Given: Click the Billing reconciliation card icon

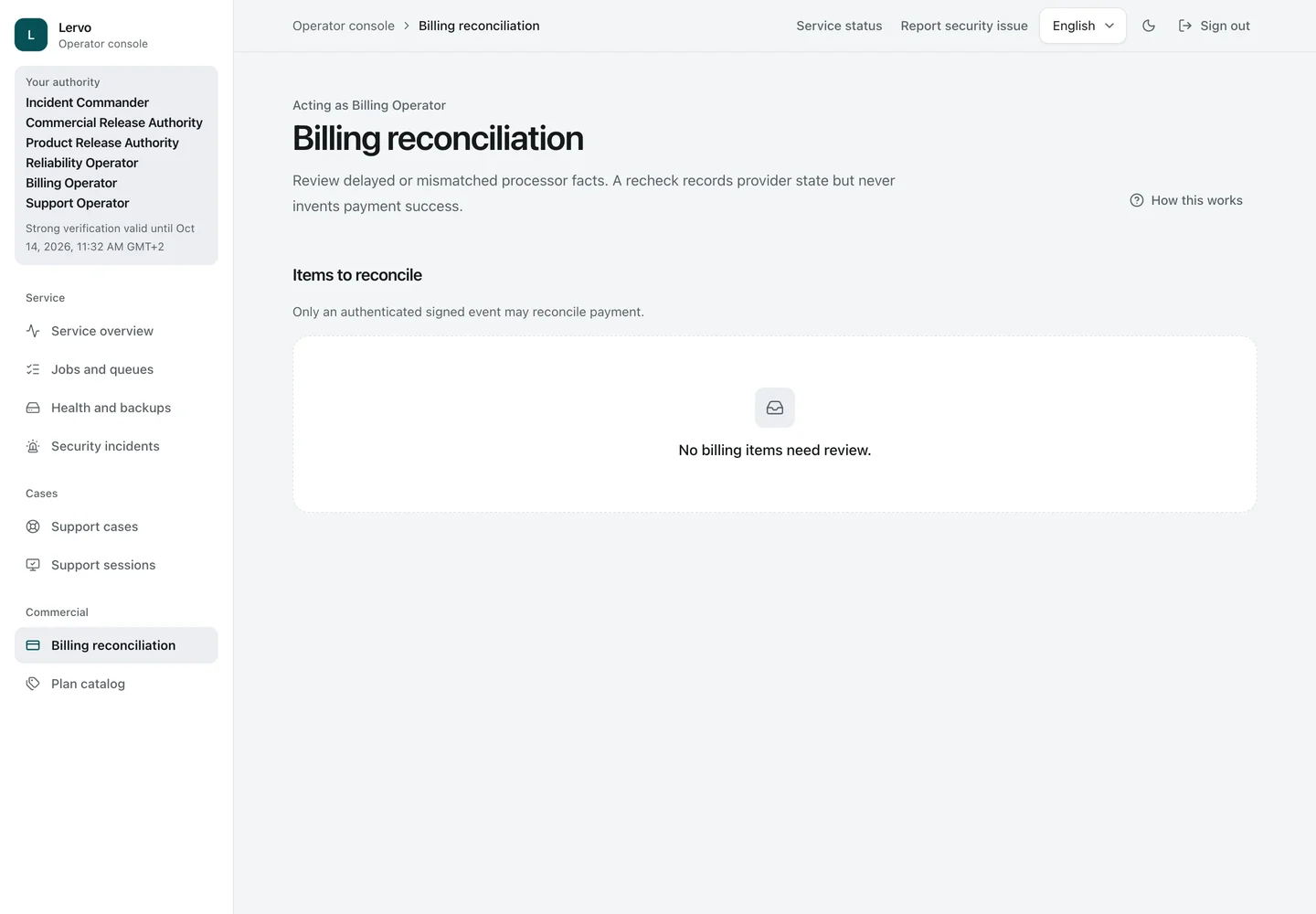Looking at the screenshot, I should click(33, 645).
